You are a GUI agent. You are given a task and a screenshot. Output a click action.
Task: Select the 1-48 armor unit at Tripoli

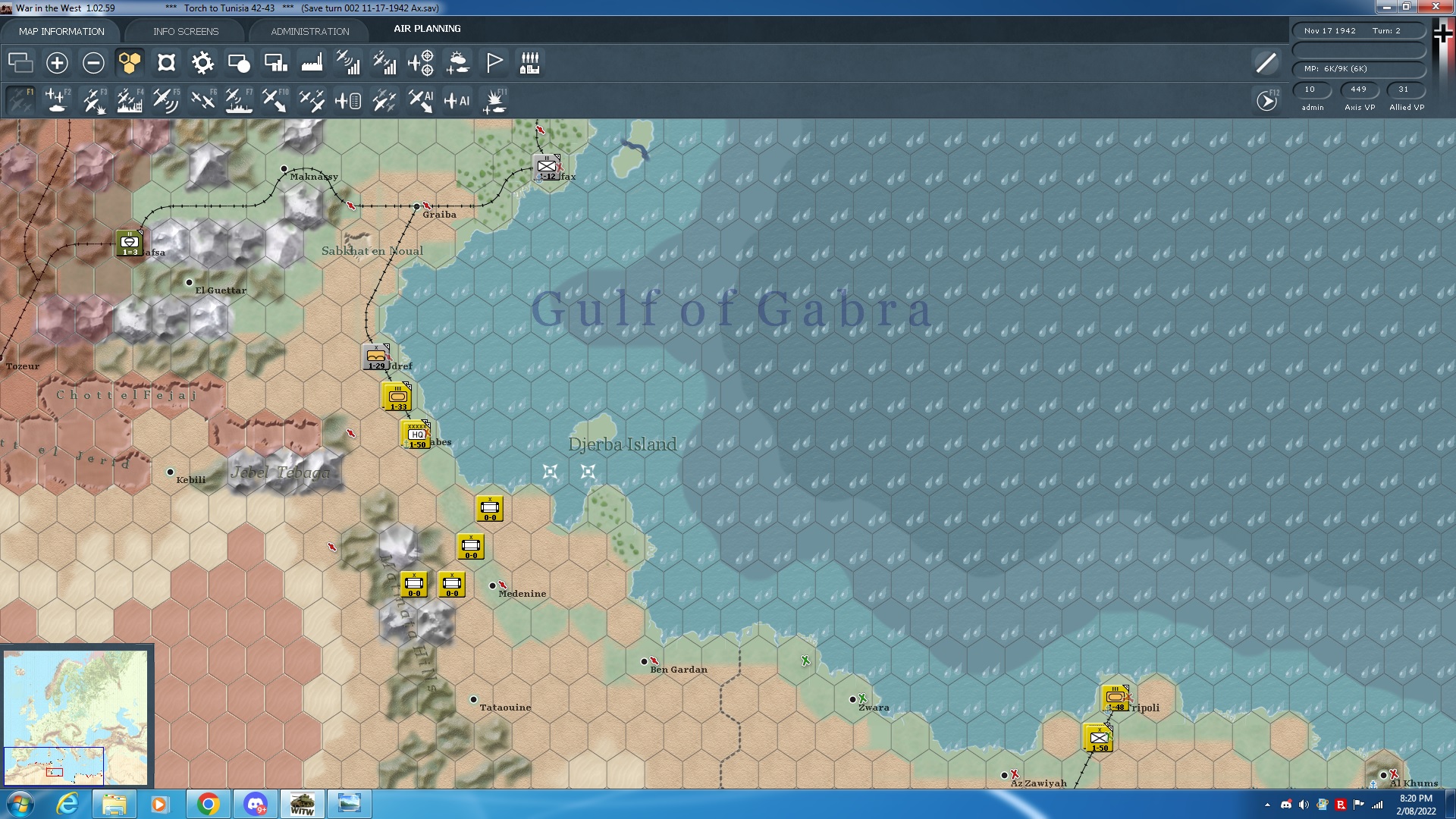(1115, 698)
